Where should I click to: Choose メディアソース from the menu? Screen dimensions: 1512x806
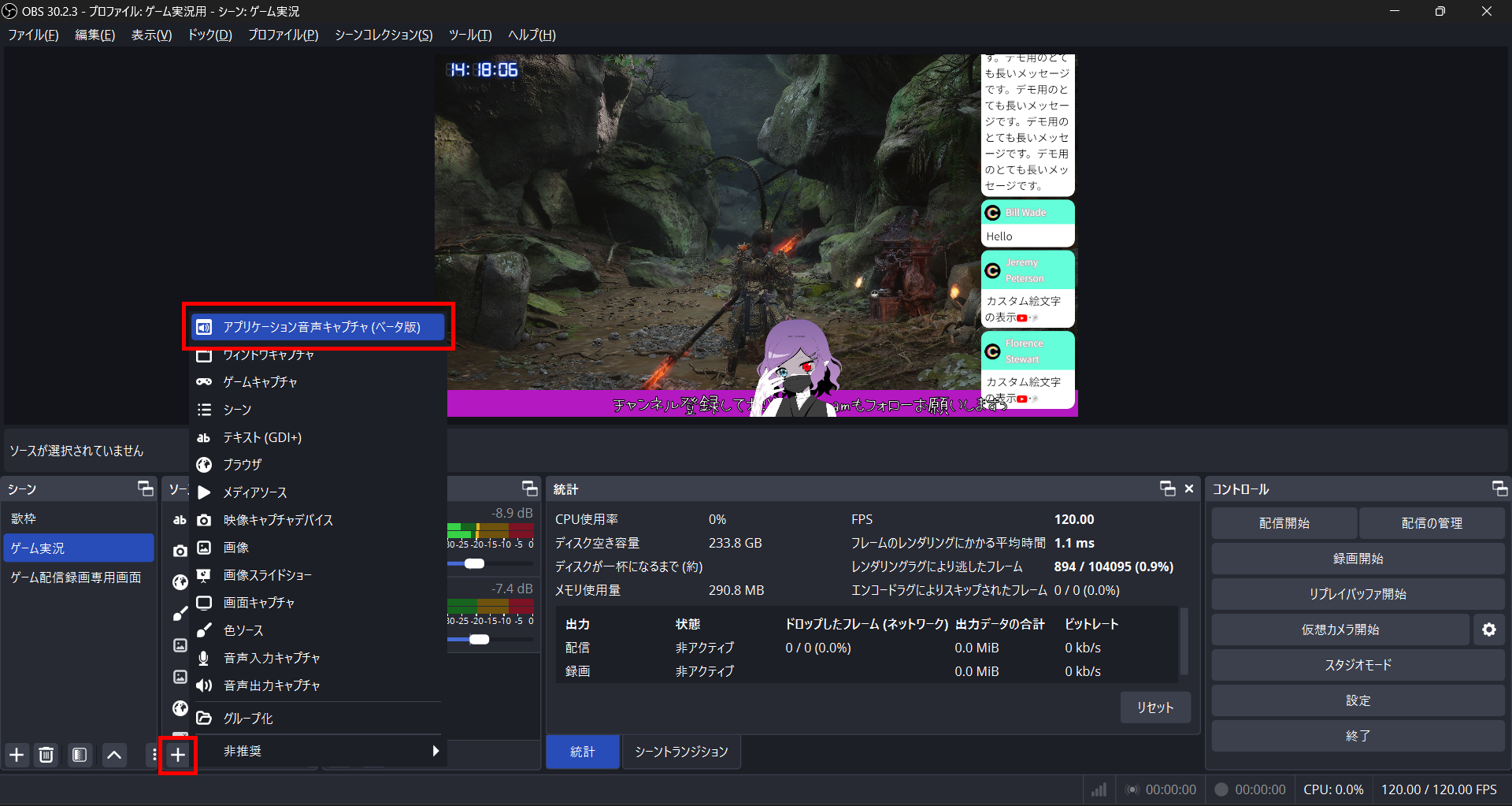[x=318, y=492]
